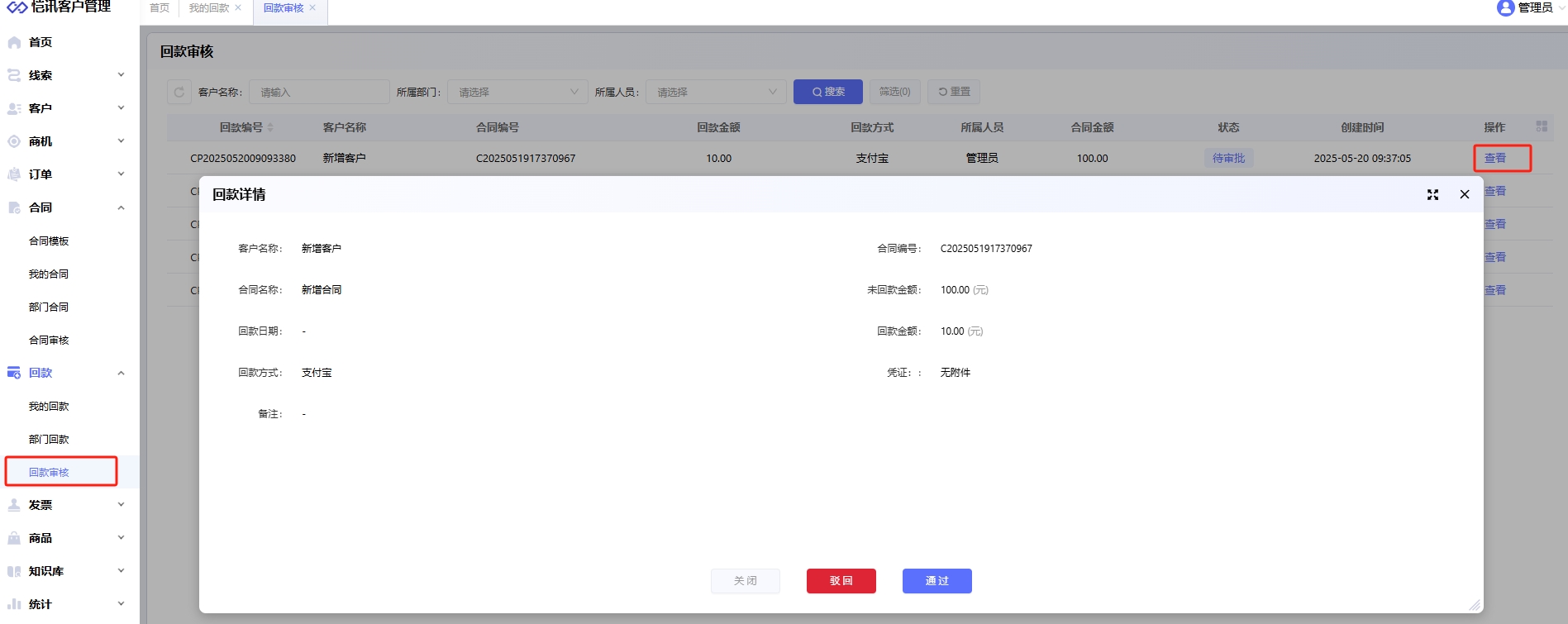Click the home icon in sidebar
1568x624 pixels.
click(14, 42)
